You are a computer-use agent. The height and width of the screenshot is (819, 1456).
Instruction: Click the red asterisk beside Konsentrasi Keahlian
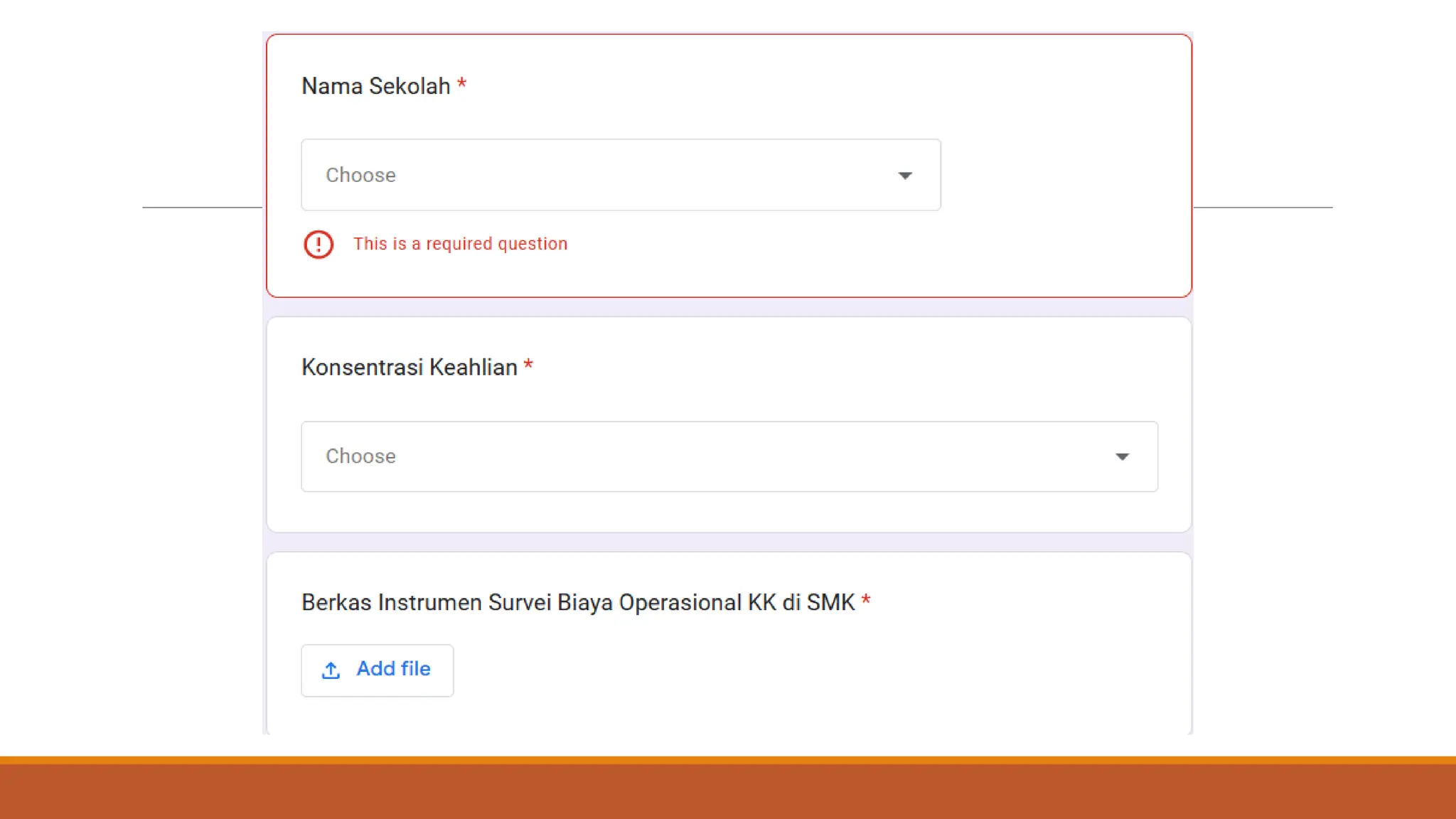coord(528,365)
